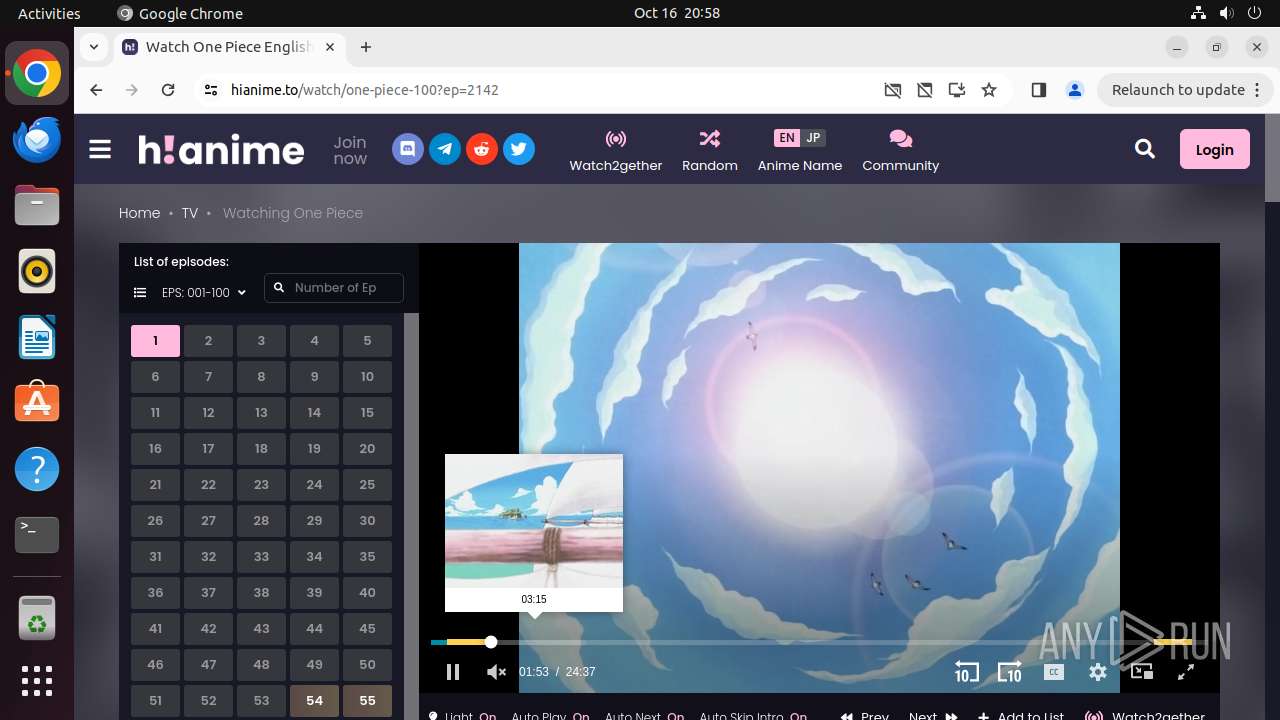Select episode 1
This screenshot has height=720, width=1280.
pos(155,341)
